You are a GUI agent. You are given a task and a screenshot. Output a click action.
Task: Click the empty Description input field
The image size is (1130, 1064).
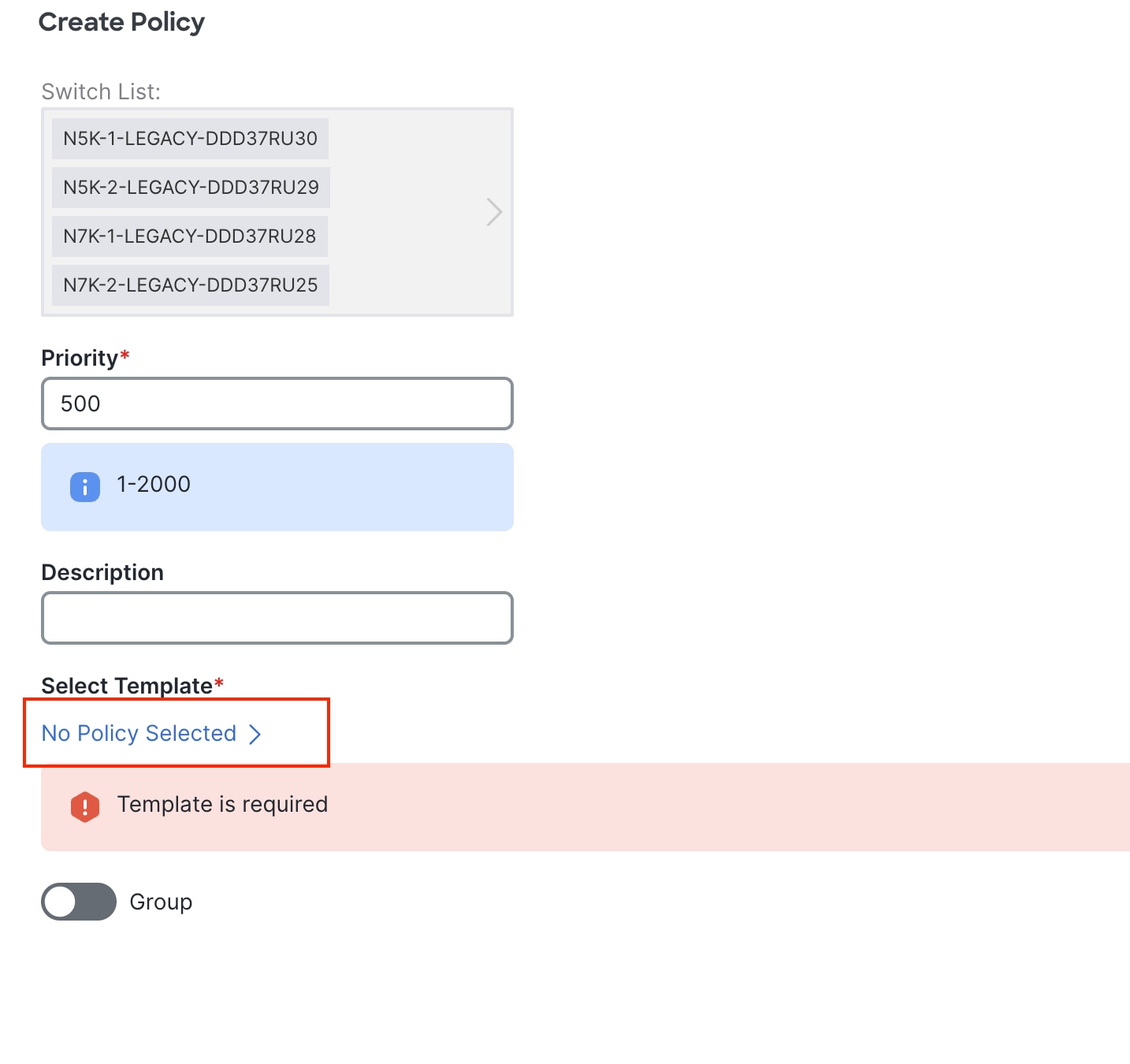[276, 618]
